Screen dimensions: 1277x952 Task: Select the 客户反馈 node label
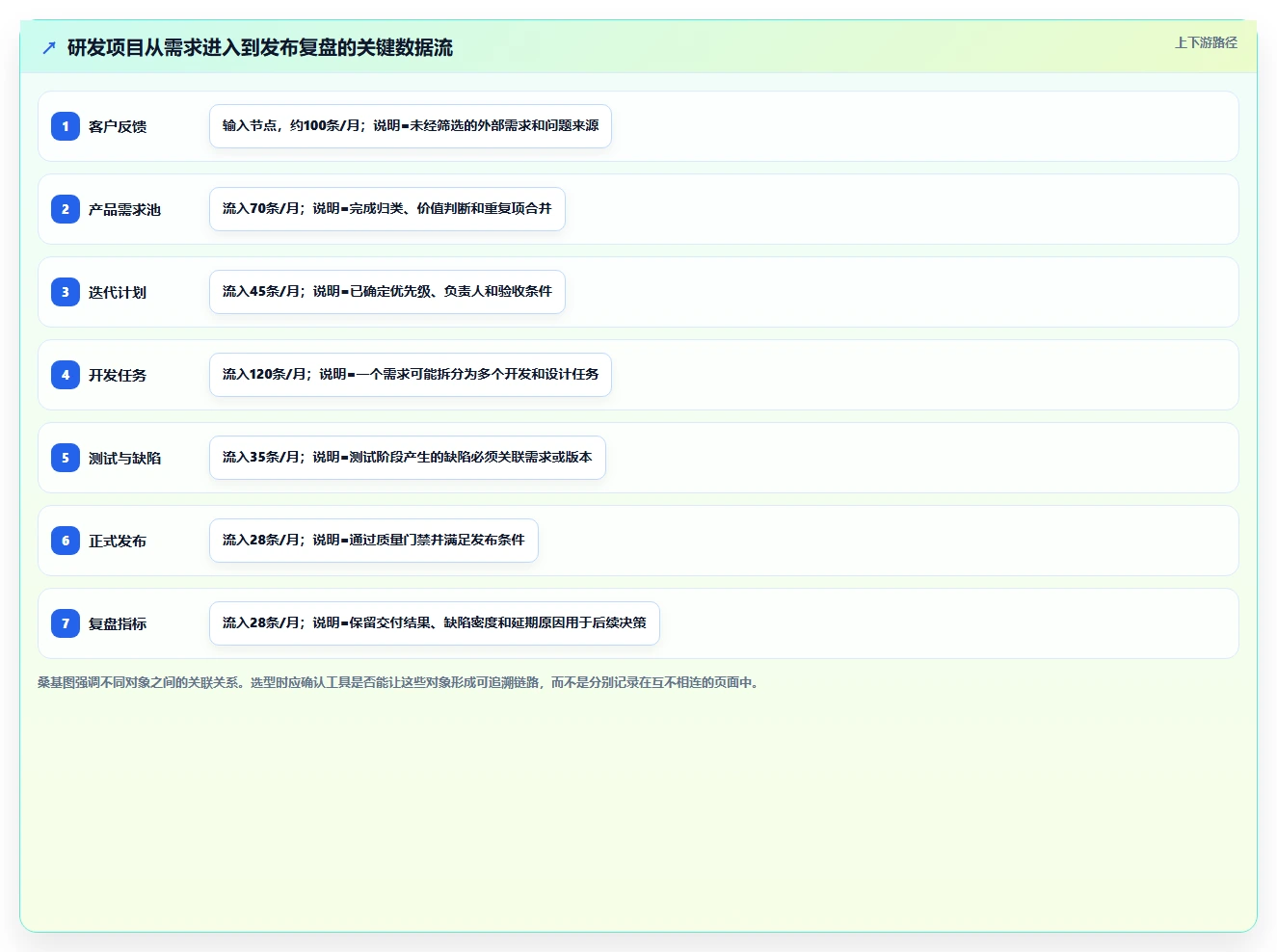[118, 126]
